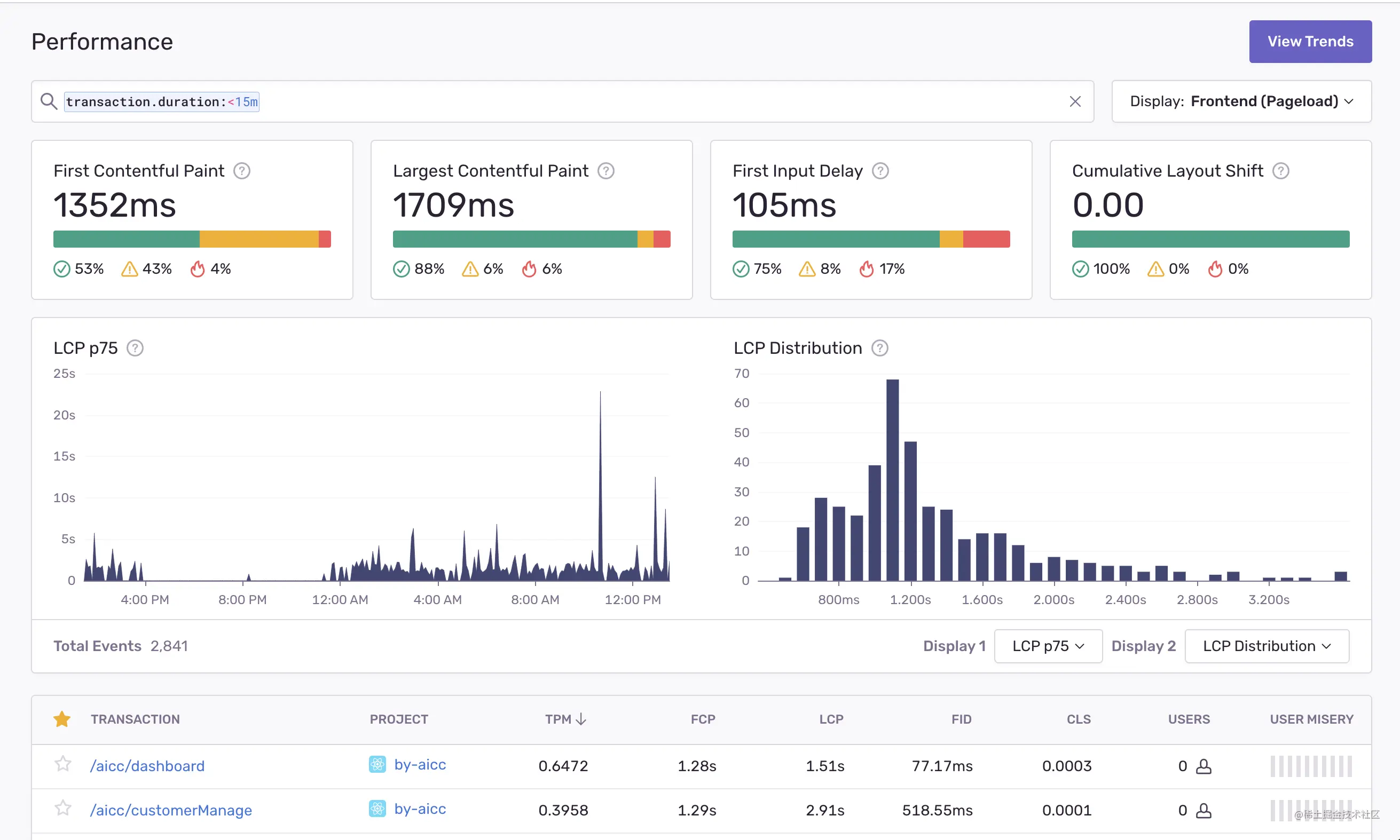
Task: Click the LCP Distribution help icon
Action: pos(879,348)
